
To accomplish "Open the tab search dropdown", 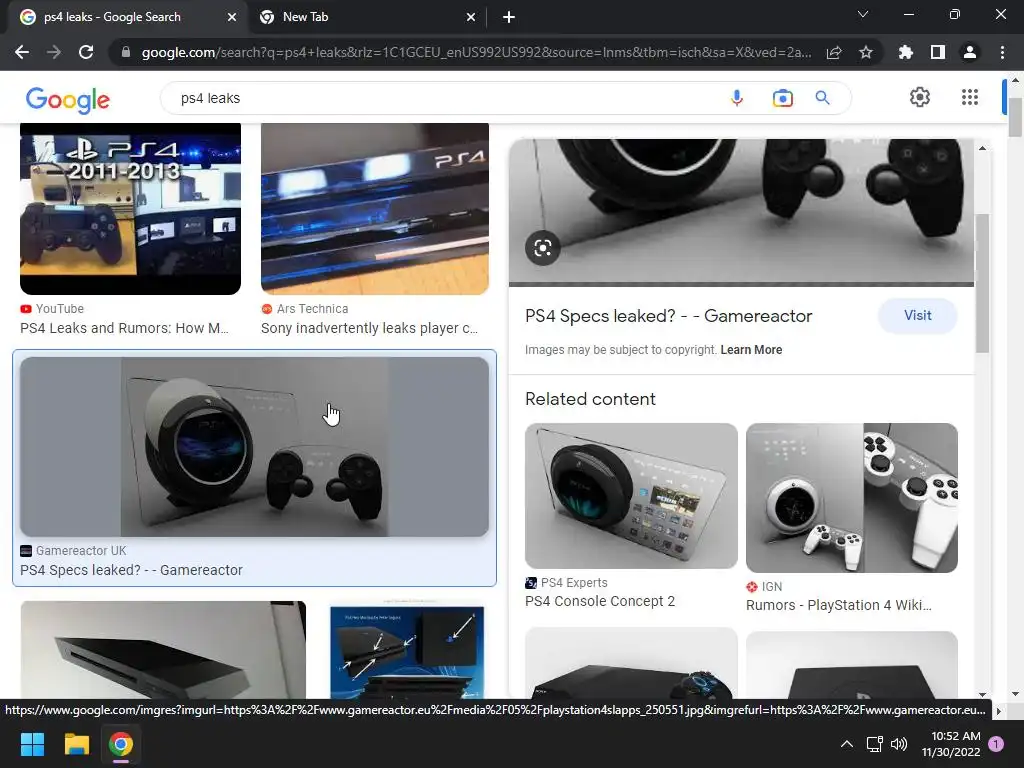I will click(x=863, y=14).
